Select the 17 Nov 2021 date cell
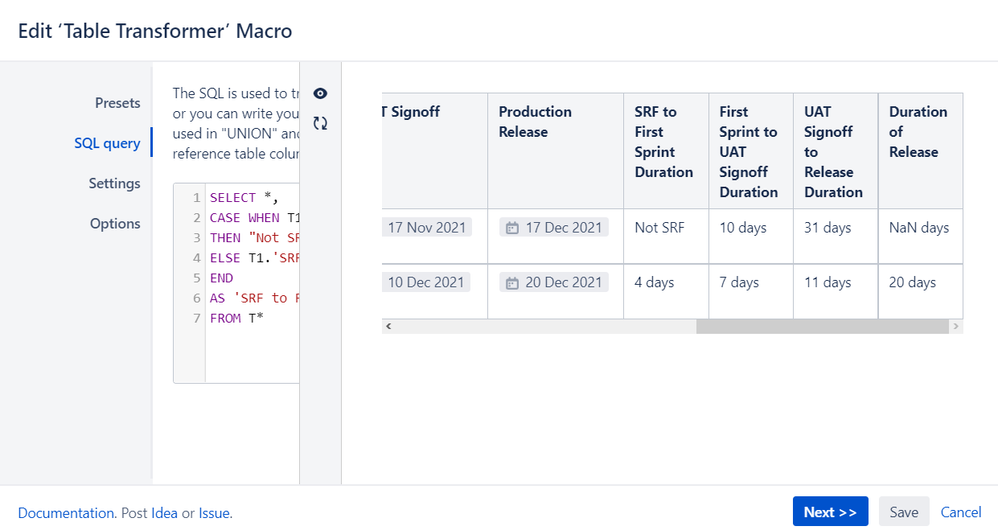This screenshot has height=531, width=998. 427,228
